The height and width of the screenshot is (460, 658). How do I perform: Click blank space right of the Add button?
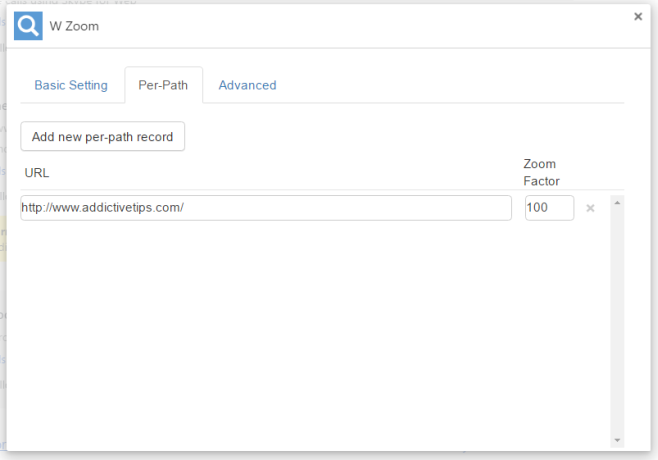[x=403, y=137]
